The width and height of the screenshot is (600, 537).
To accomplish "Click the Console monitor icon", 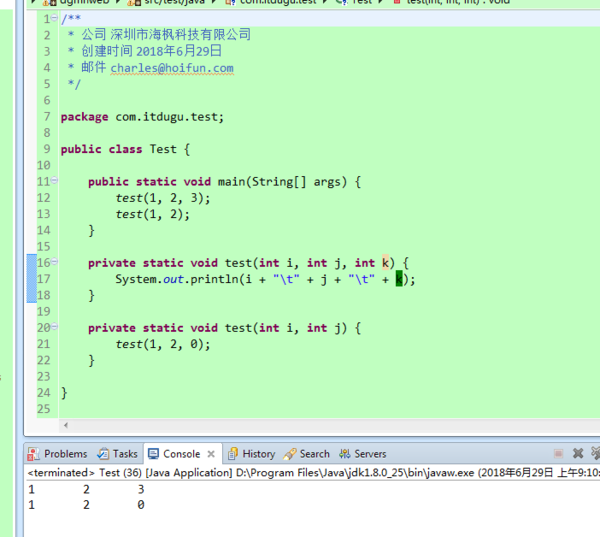I will click(153, 454).
